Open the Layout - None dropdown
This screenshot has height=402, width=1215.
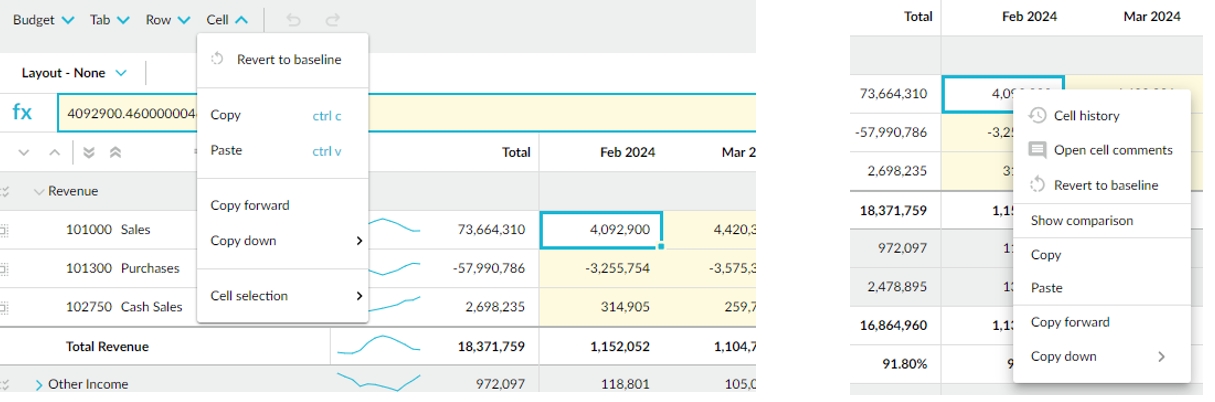74,73
